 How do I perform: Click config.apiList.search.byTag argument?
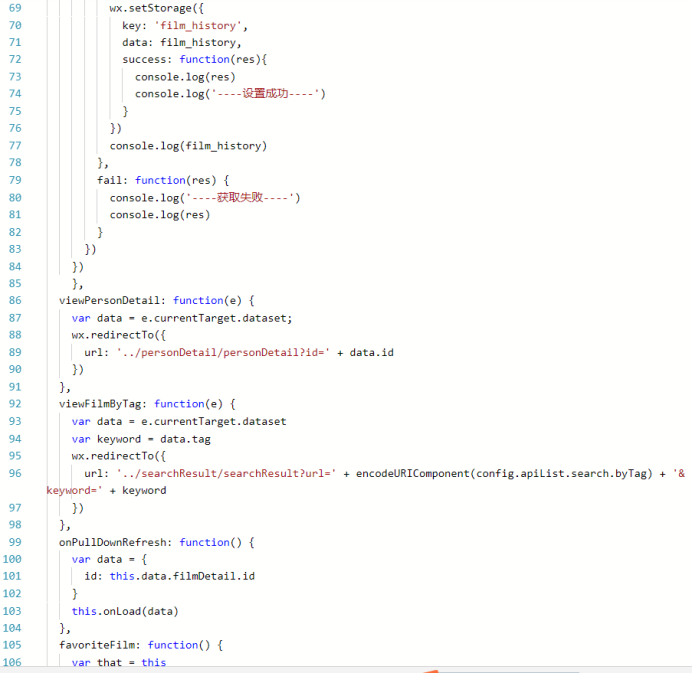point(561,474)
